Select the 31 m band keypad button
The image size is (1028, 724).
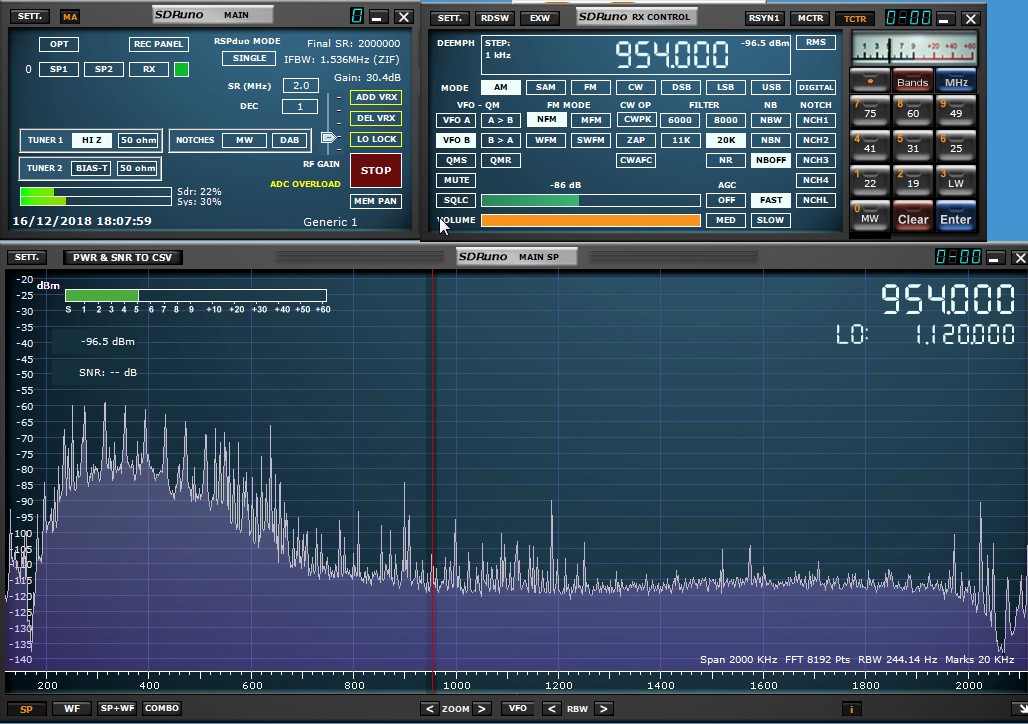(913, 146)
